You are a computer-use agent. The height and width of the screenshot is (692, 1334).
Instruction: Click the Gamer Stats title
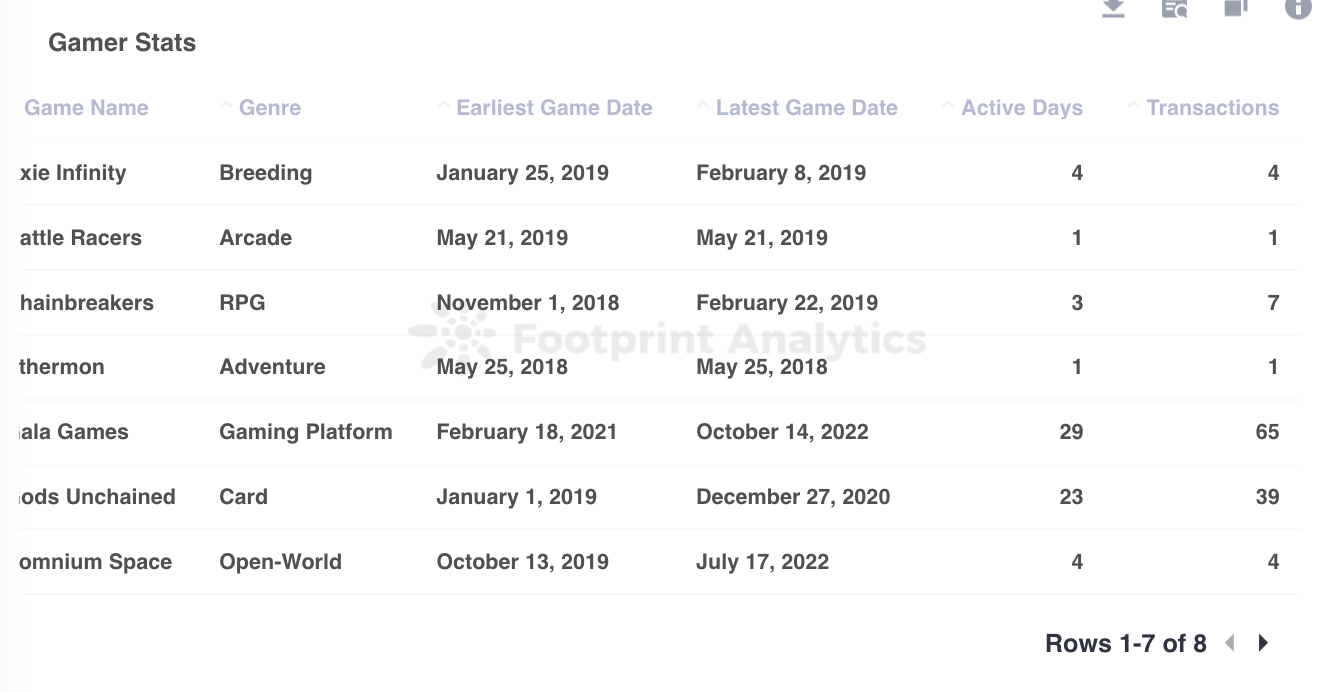pos(122,42)
